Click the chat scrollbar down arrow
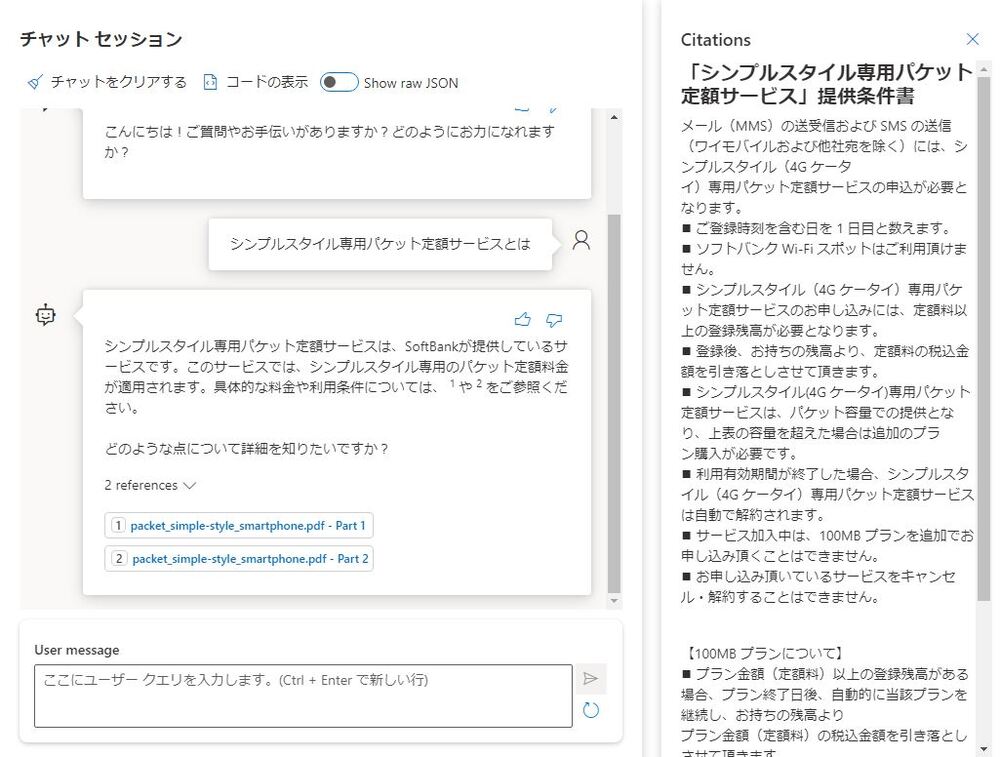 (x=614, y=602)
